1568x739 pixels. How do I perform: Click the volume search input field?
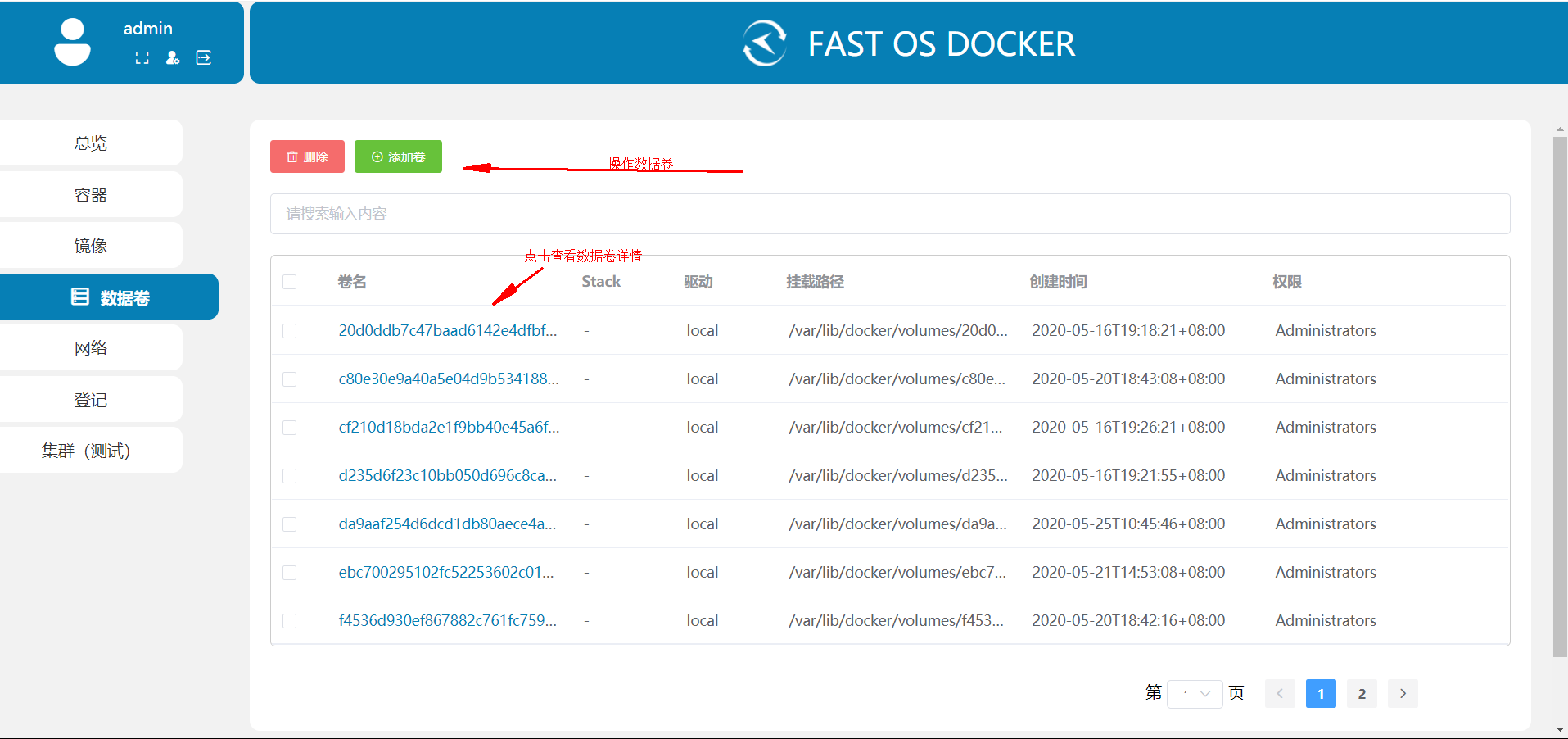click(889, 214)
